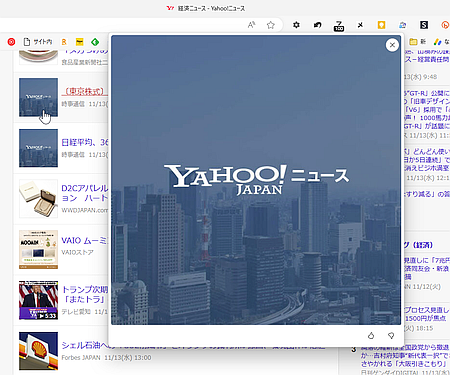Click the thumbs down icon in popup

coord(391,335)
